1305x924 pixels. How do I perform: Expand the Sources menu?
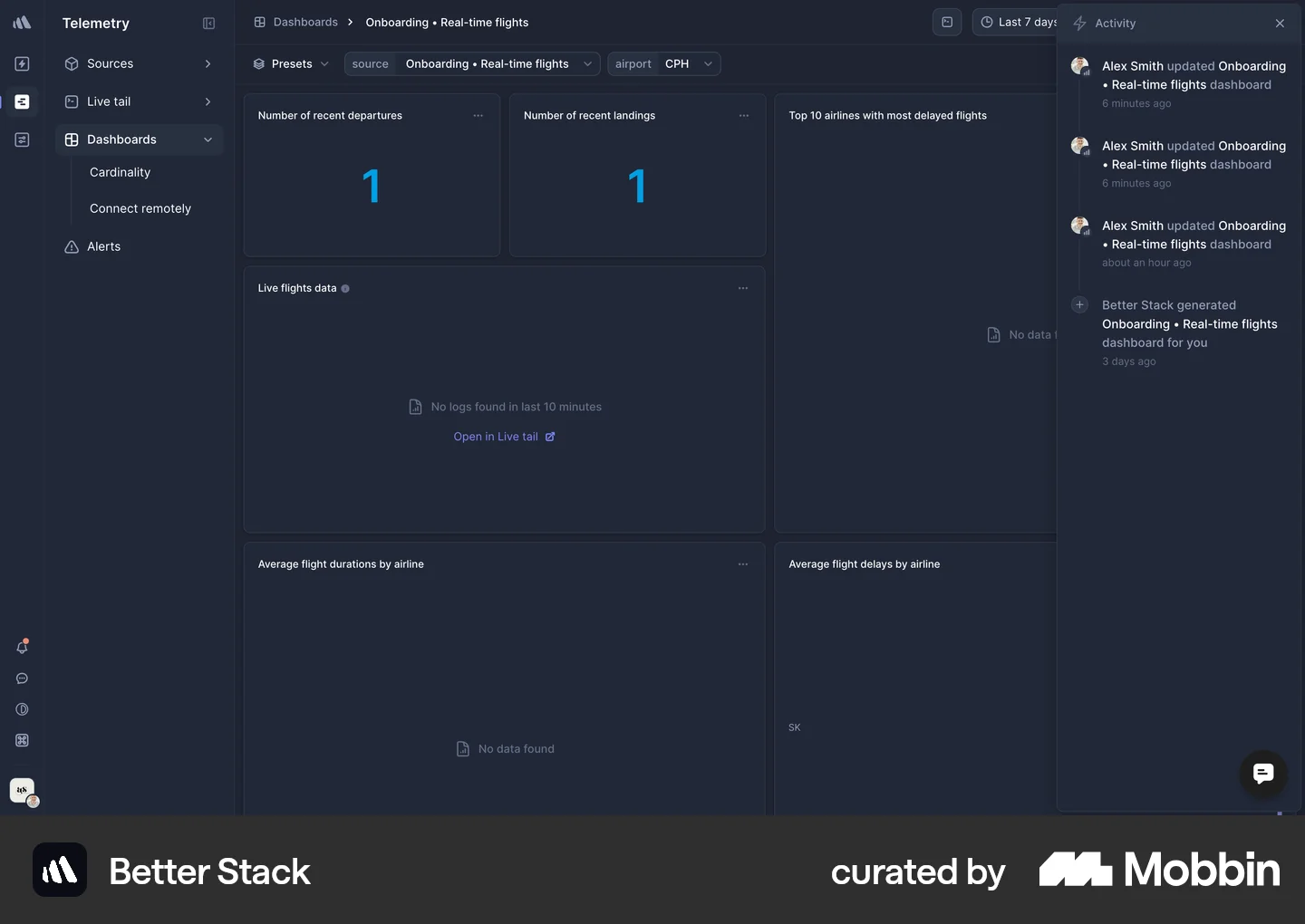(140, 63)
